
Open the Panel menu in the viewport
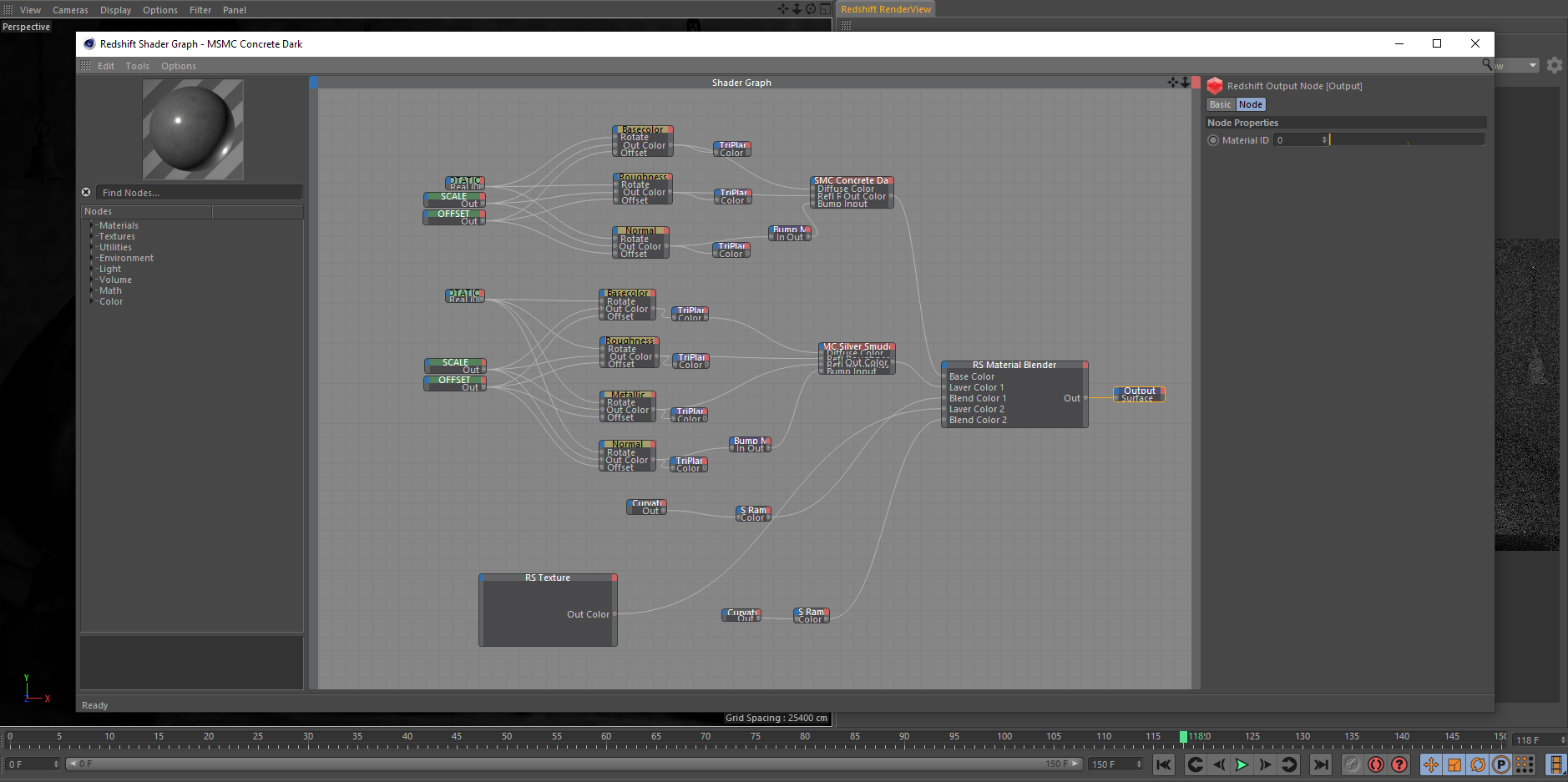pyautogui.click(x=235, y=10)
